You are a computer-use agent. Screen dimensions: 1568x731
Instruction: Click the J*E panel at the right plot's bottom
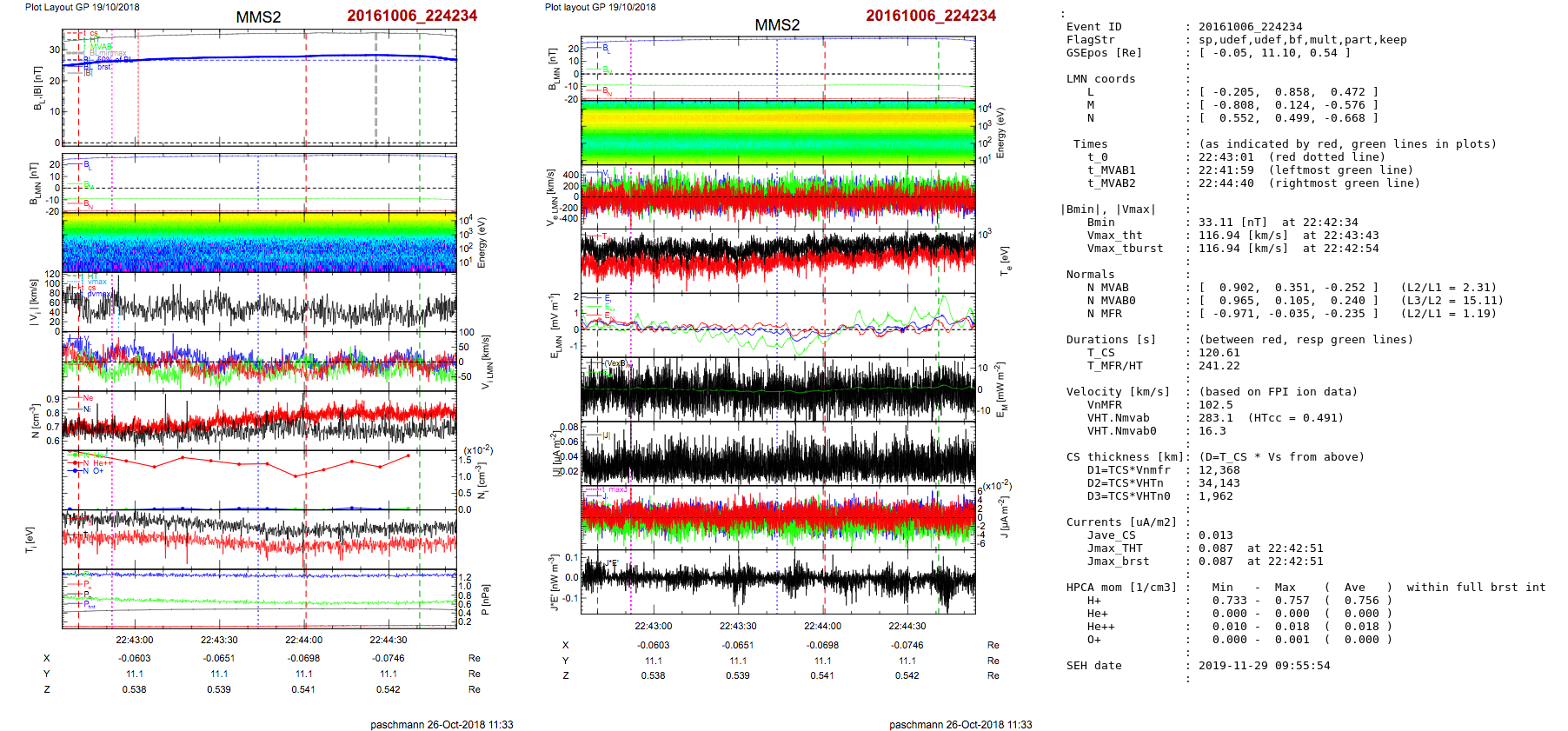coord(777,581)
